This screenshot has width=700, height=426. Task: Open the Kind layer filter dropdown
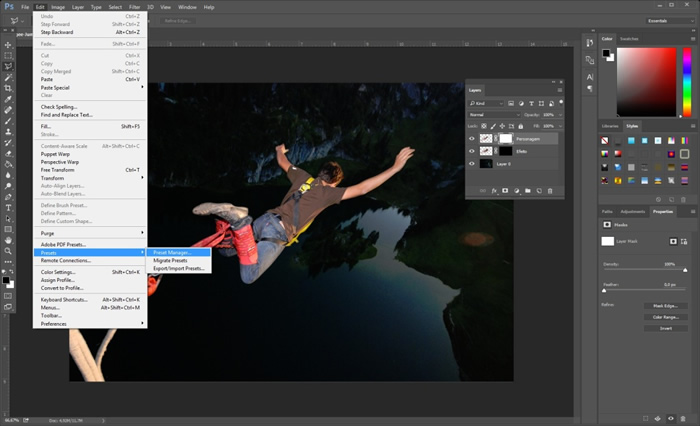484,103
